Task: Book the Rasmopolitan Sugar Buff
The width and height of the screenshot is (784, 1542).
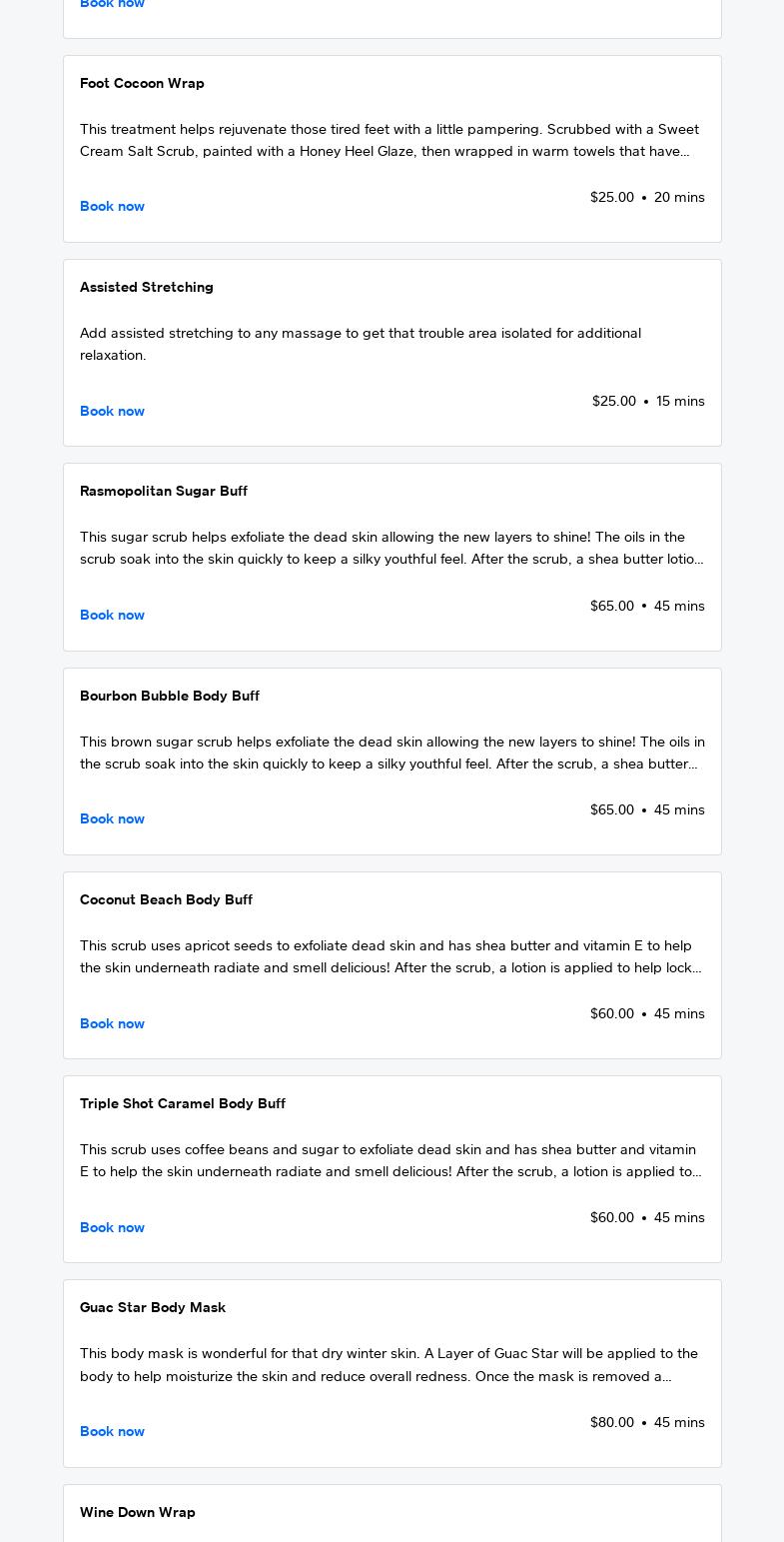Action: [112, 615]
